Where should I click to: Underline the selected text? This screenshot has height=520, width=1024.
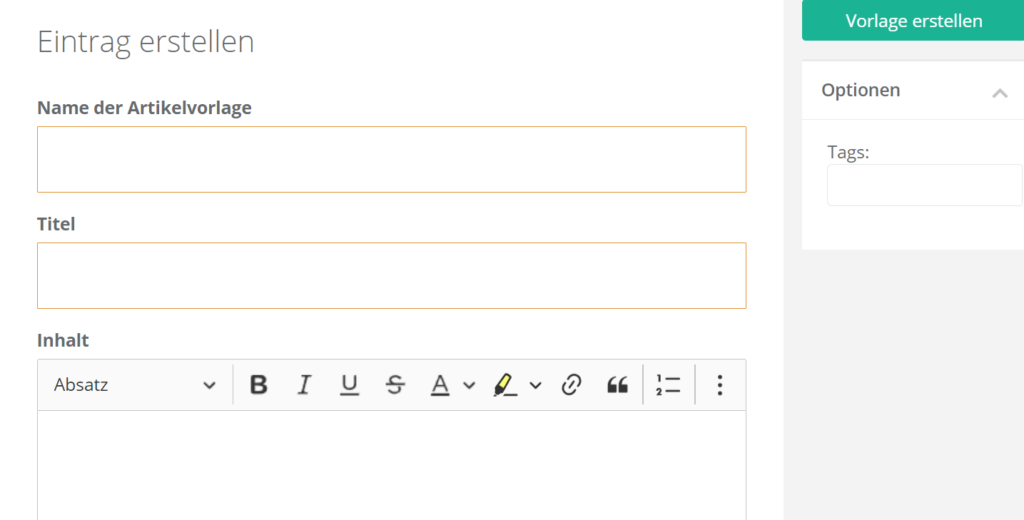pos(349,385)
